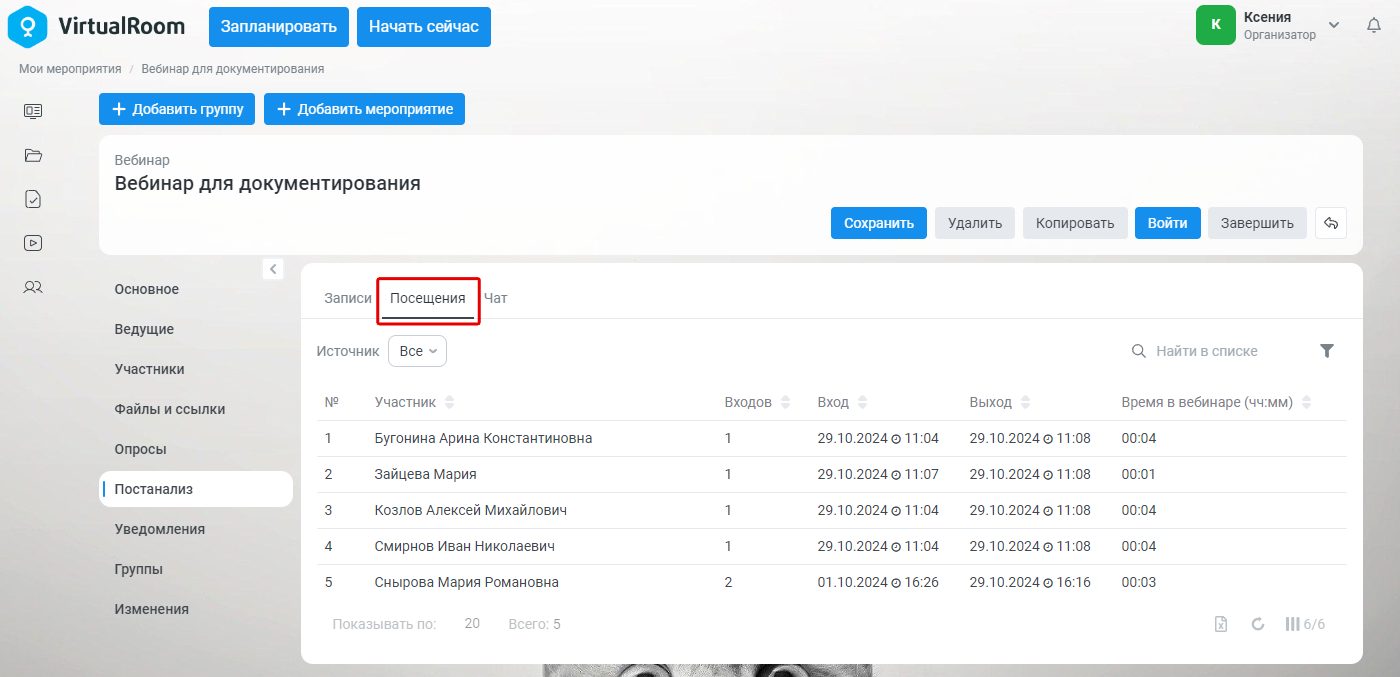Sort by the Выход column arrows
1400x677 pixels.
(x=1025, y=402)
